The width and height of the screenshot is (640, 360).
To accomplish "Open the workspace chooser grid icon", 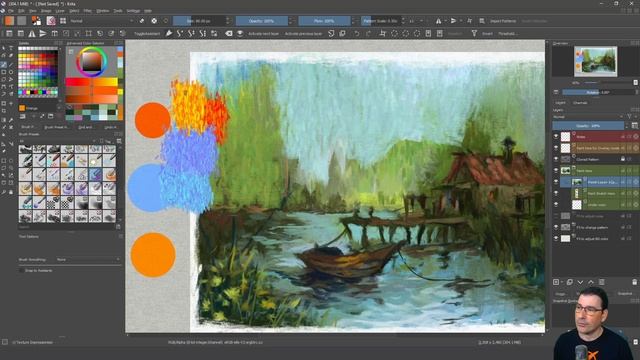I will (x=63, y=20).
